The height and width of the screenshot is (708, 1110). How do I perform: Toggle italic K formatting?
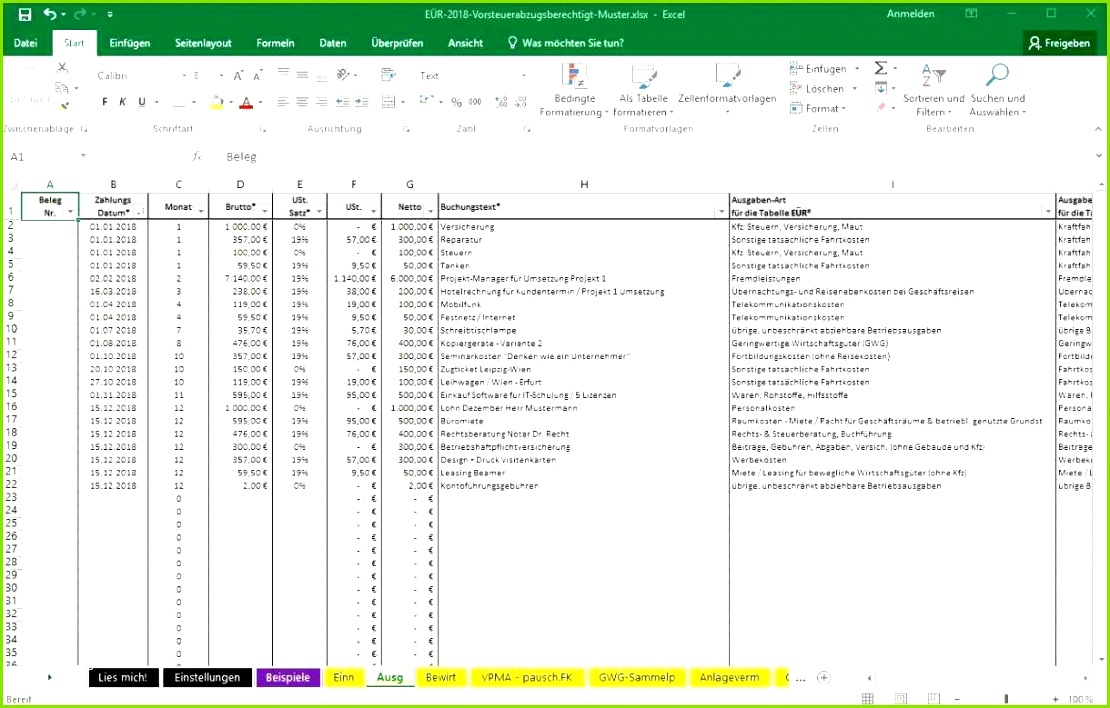coord(122,102)
